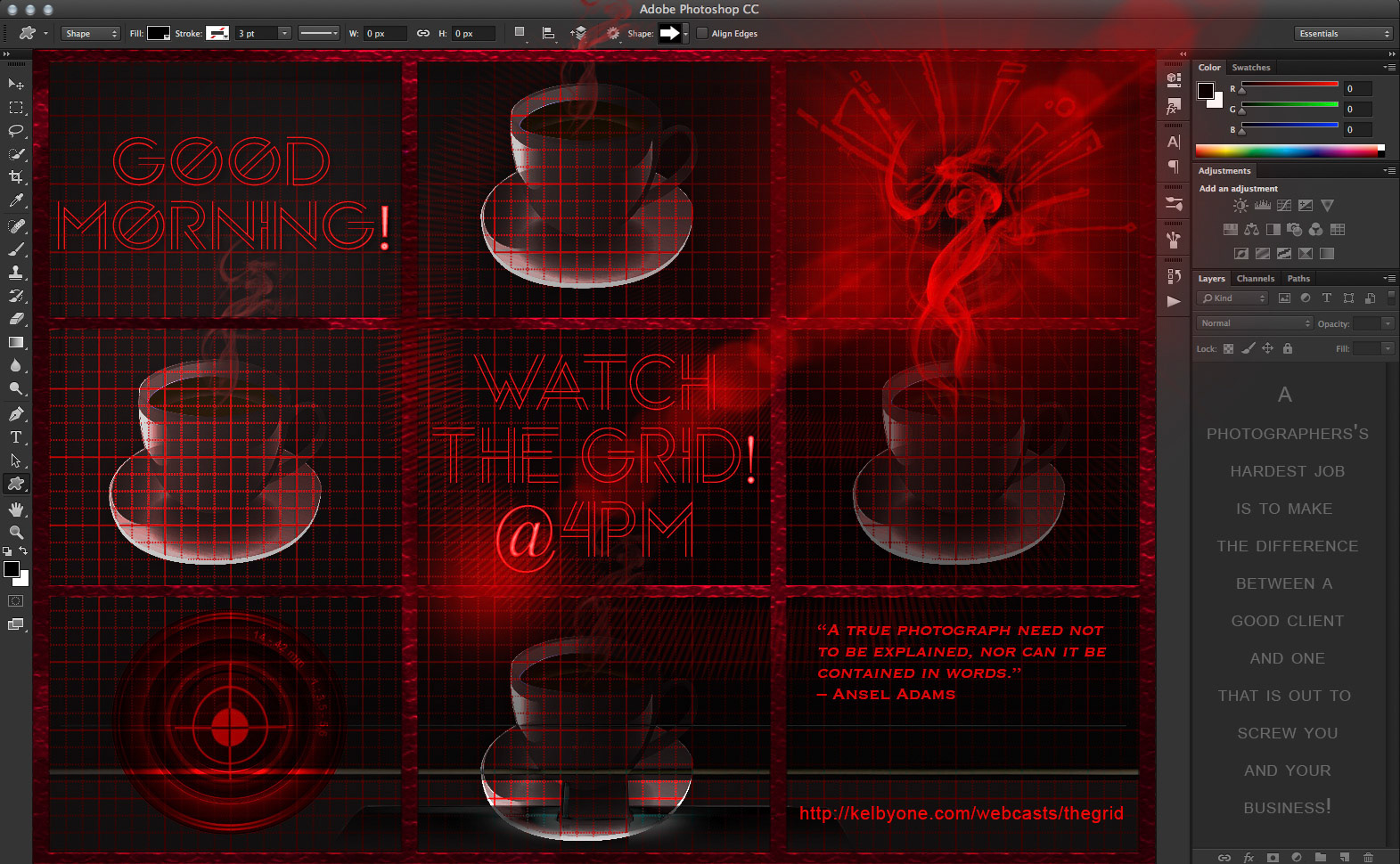Select the Pen tool

(x=16, y=413)
